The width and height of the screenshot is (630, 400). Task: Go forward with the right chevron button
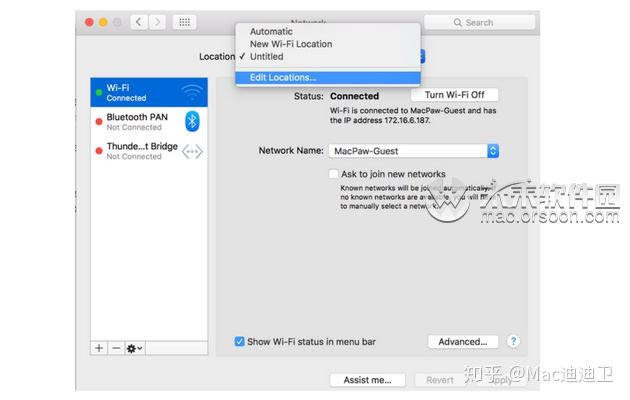point(157,22)
